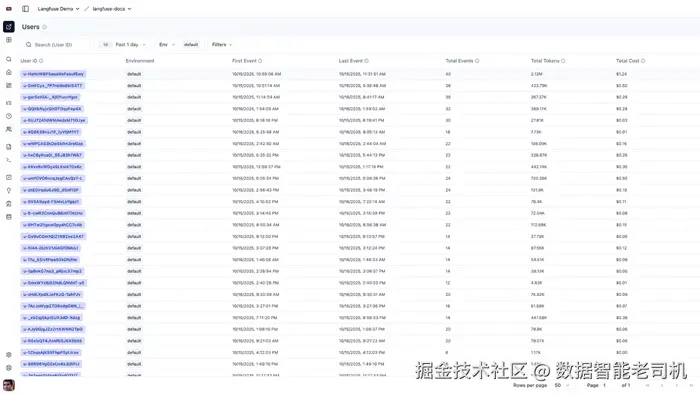Go to the next page arrow

pyautogui.click(x=677, y=385)
